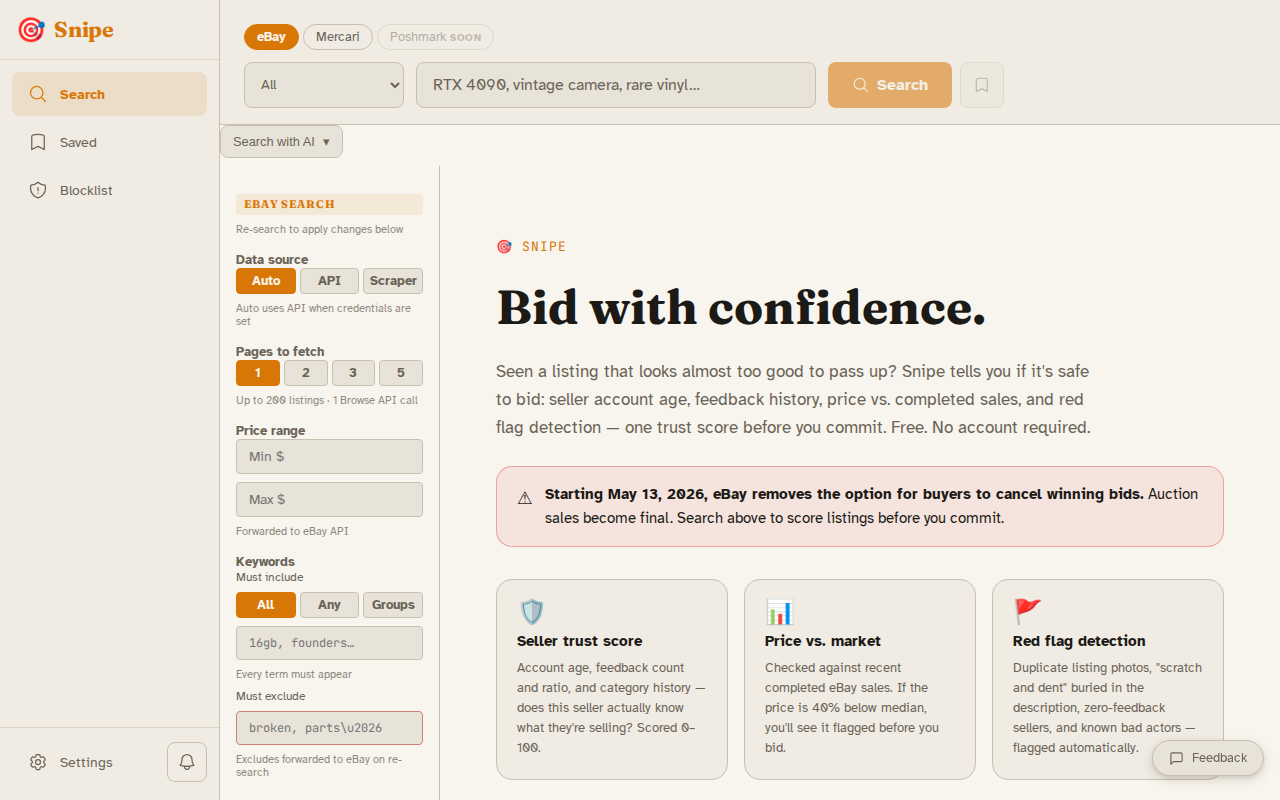Focus the search query input field
The width and height of the screenshot is (1280, 800).
tap(616, 85)
